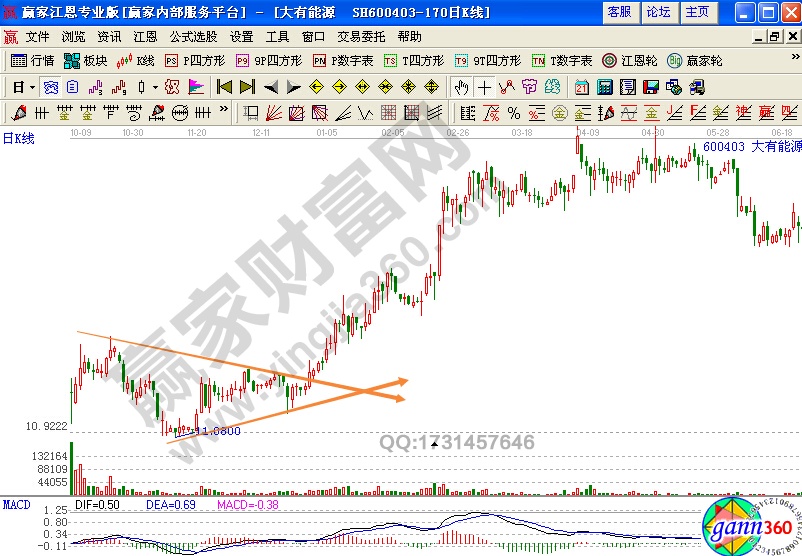Switch to K线 candlestick chart

point(137,60)
